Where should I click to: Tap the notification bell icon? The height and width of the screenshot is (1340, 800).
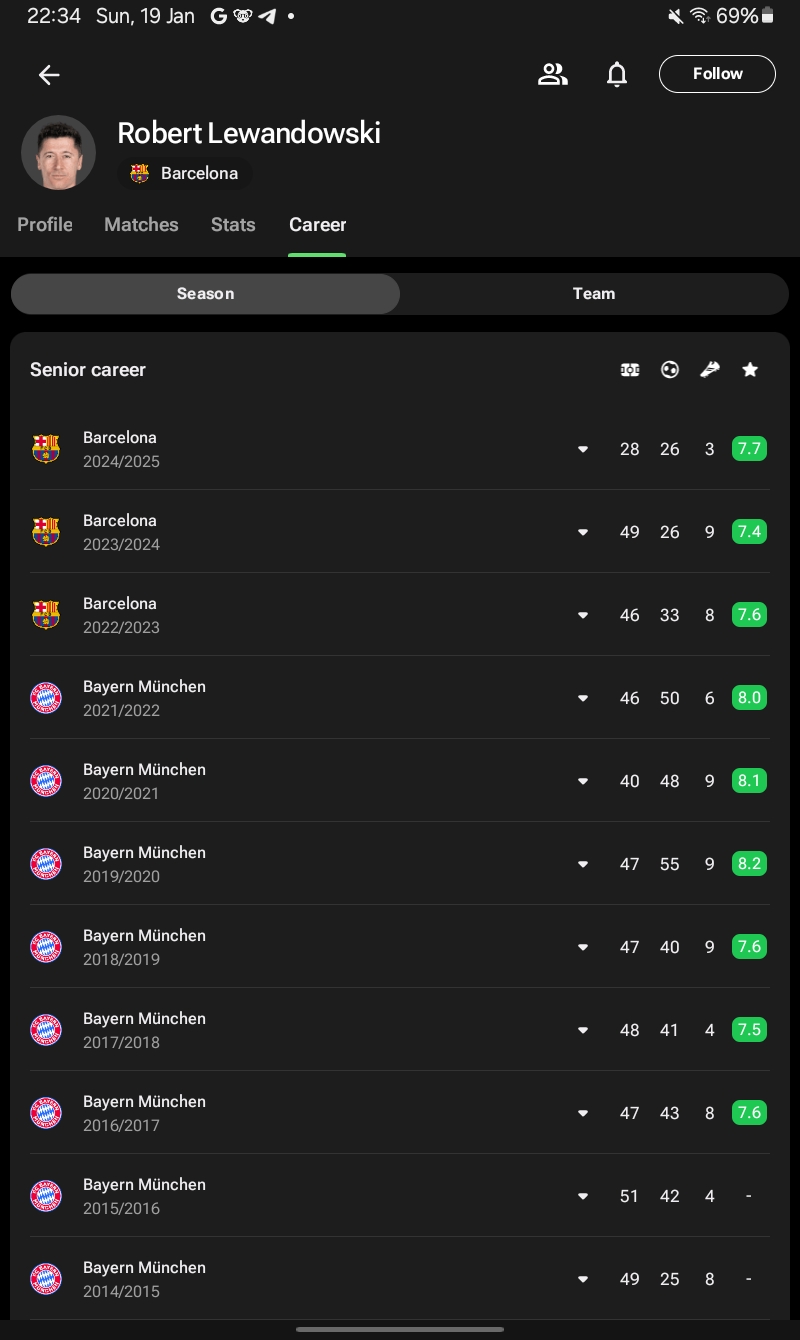click(617, 74)
